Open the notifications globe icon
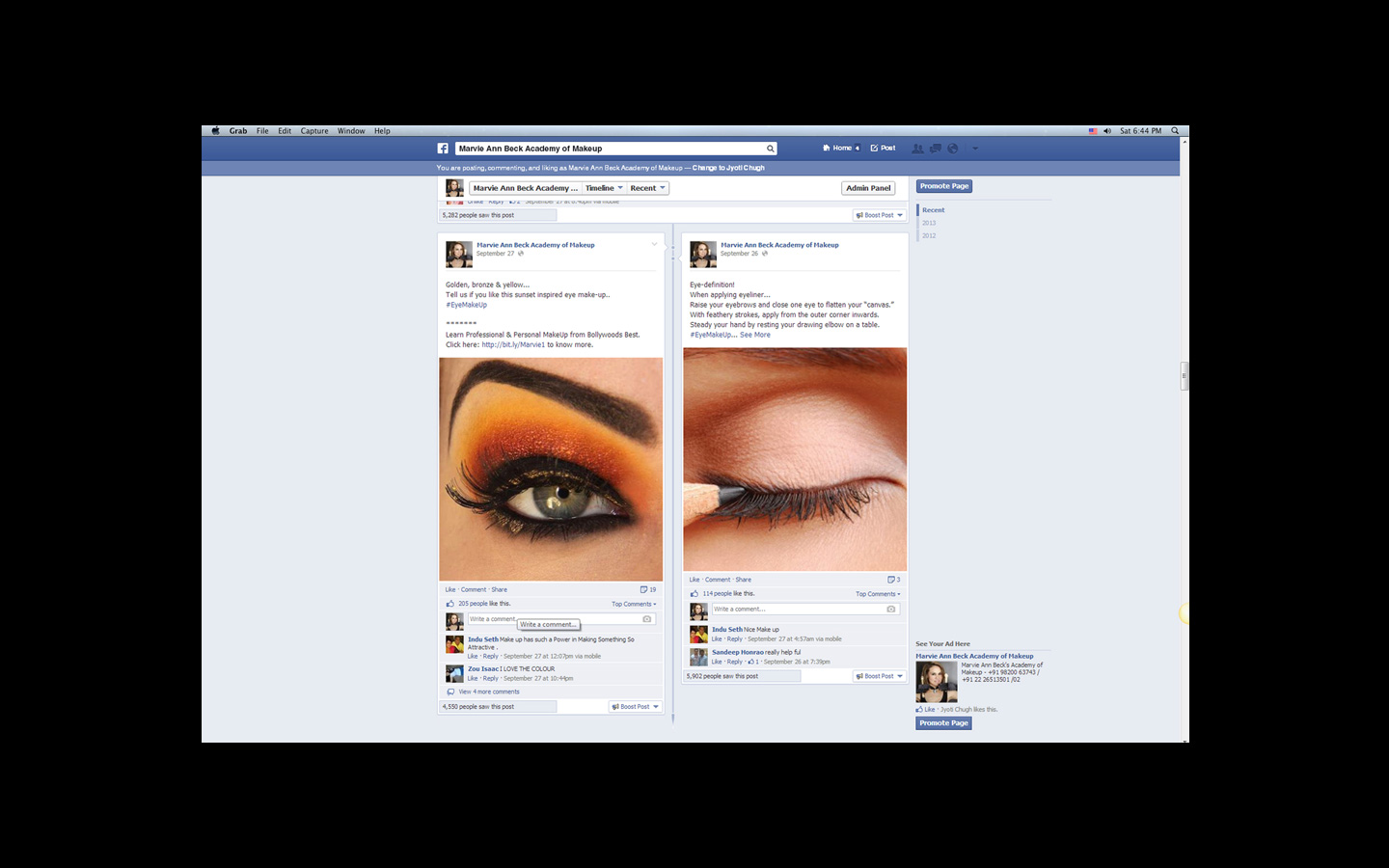Screen dimensions: 1389x868 [953, 149]
